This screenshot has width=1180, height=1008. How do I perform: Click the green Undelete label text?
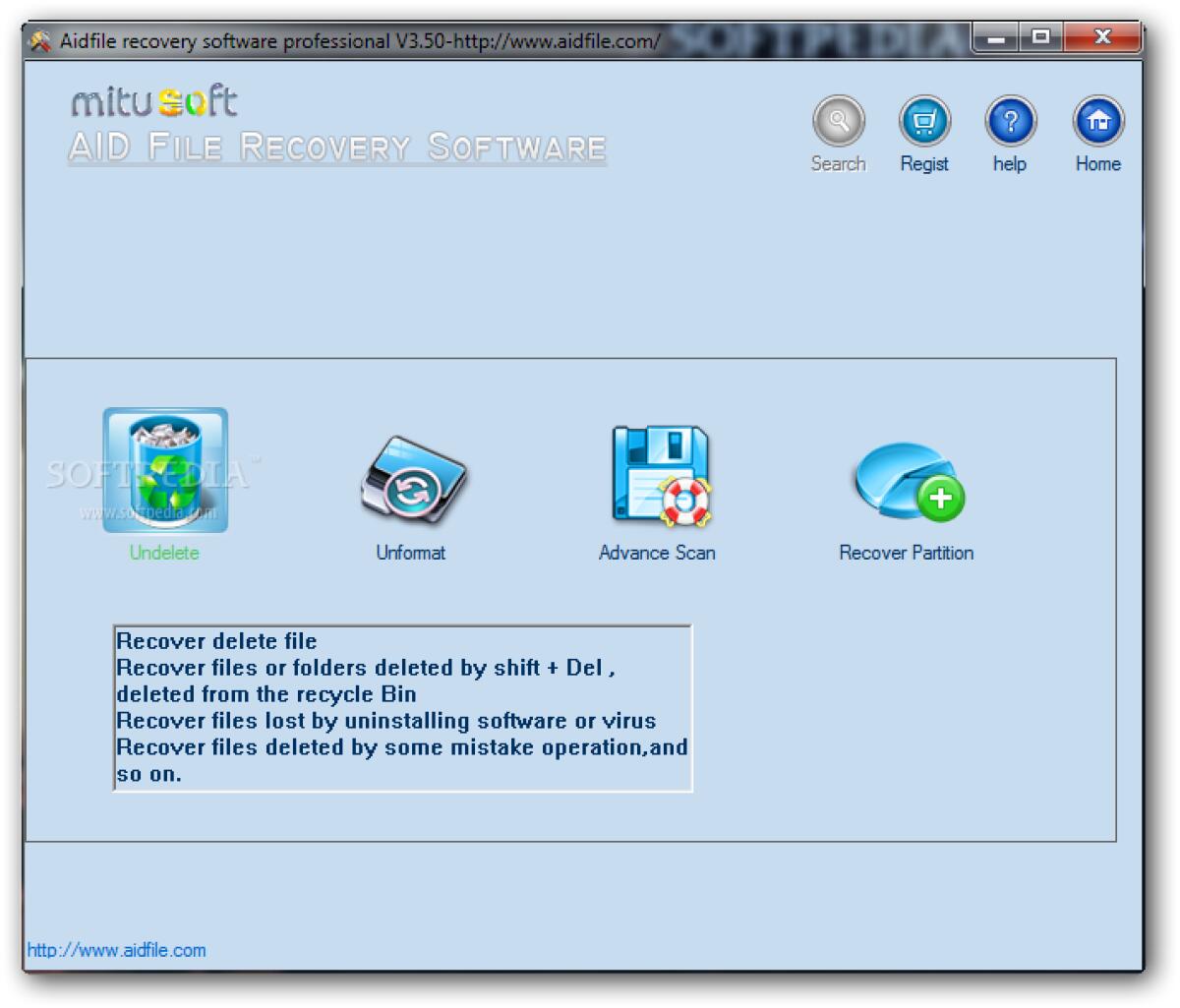tap(164, 553)
